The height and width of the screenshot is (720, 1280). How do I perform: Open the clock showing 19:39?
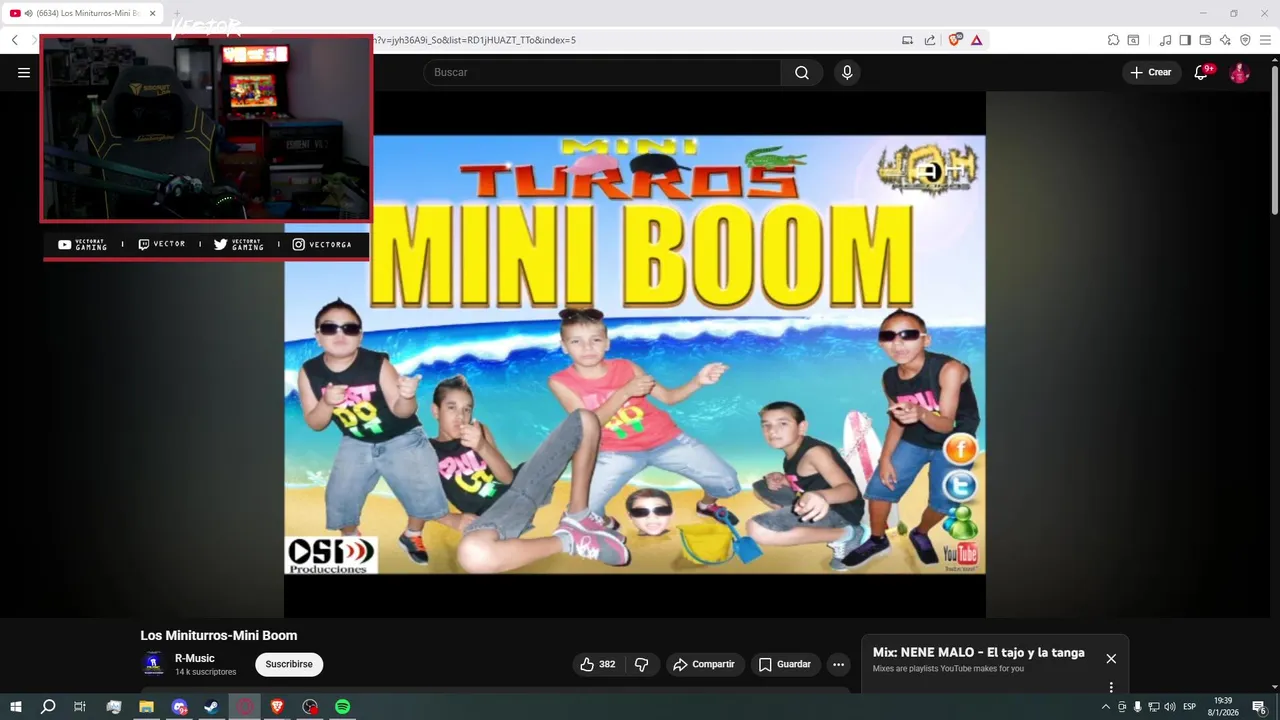pos(1223,706)
